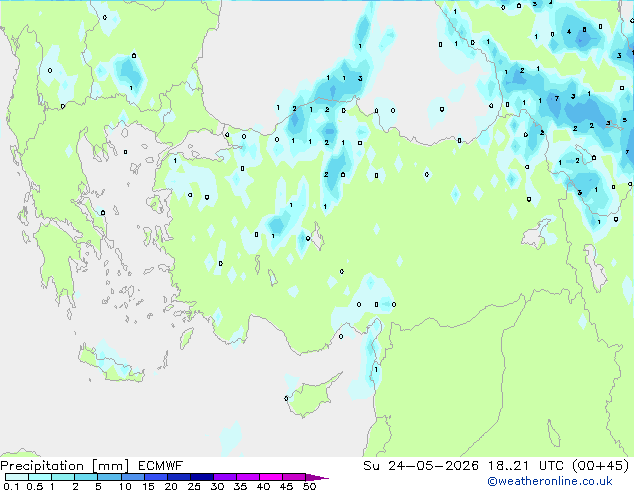
Task: Pick the 0.5–1 mm legend swatch
Action: pyautogui.click(x=40, y=477)
